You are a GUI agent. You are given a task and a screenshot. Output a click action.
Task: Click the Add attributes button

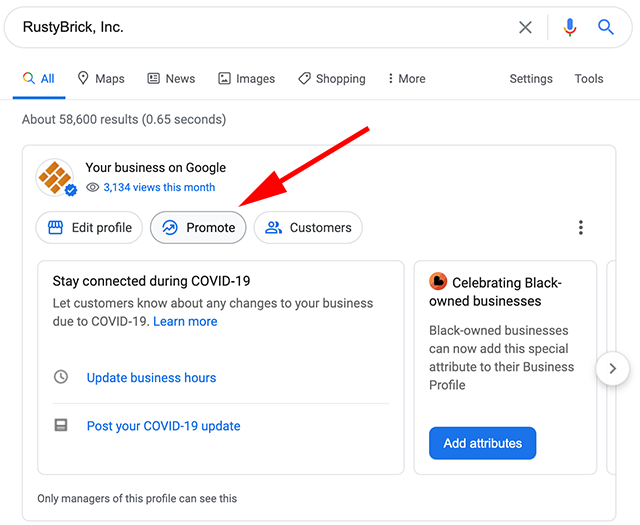coord(482,443)
